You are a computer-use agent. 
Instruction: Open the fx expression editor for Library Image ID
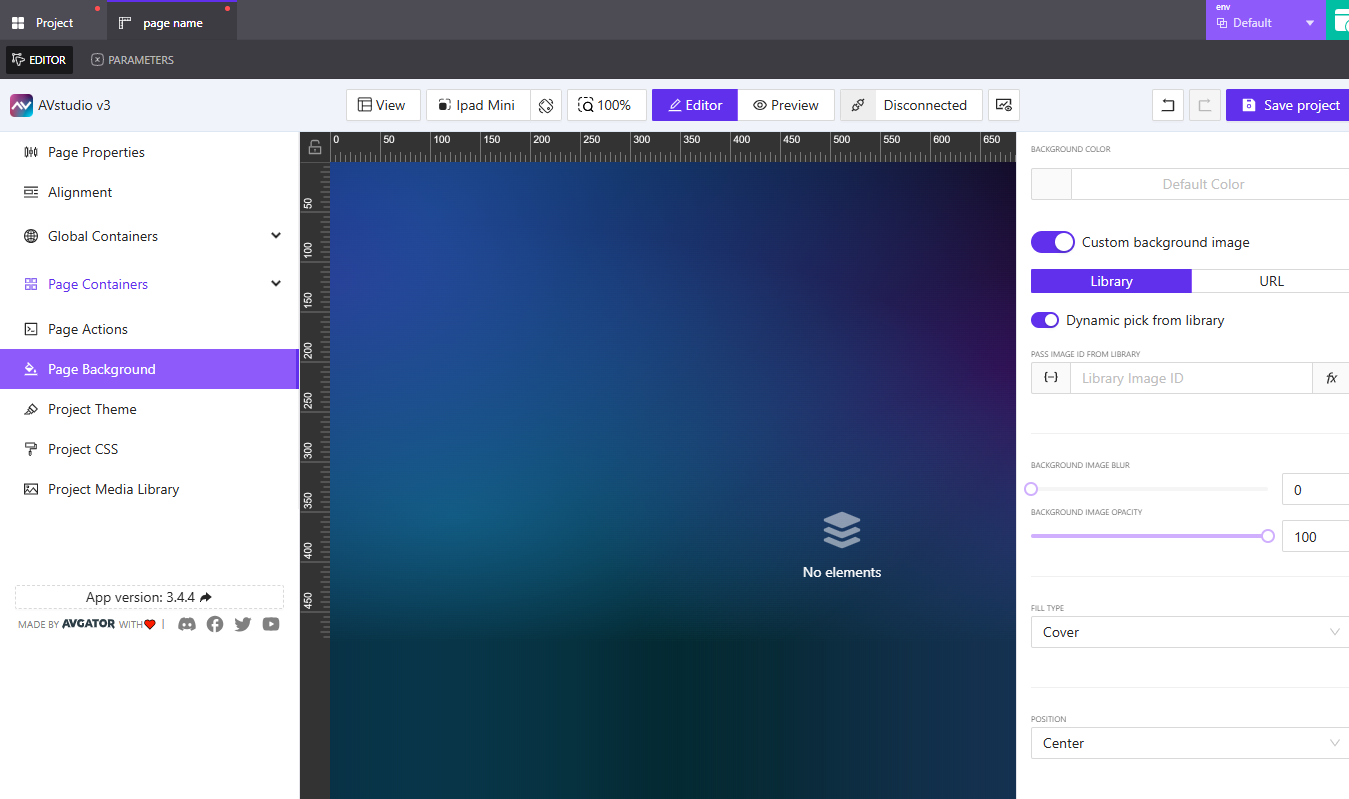pyautogui.click(x=1331, y=378)
